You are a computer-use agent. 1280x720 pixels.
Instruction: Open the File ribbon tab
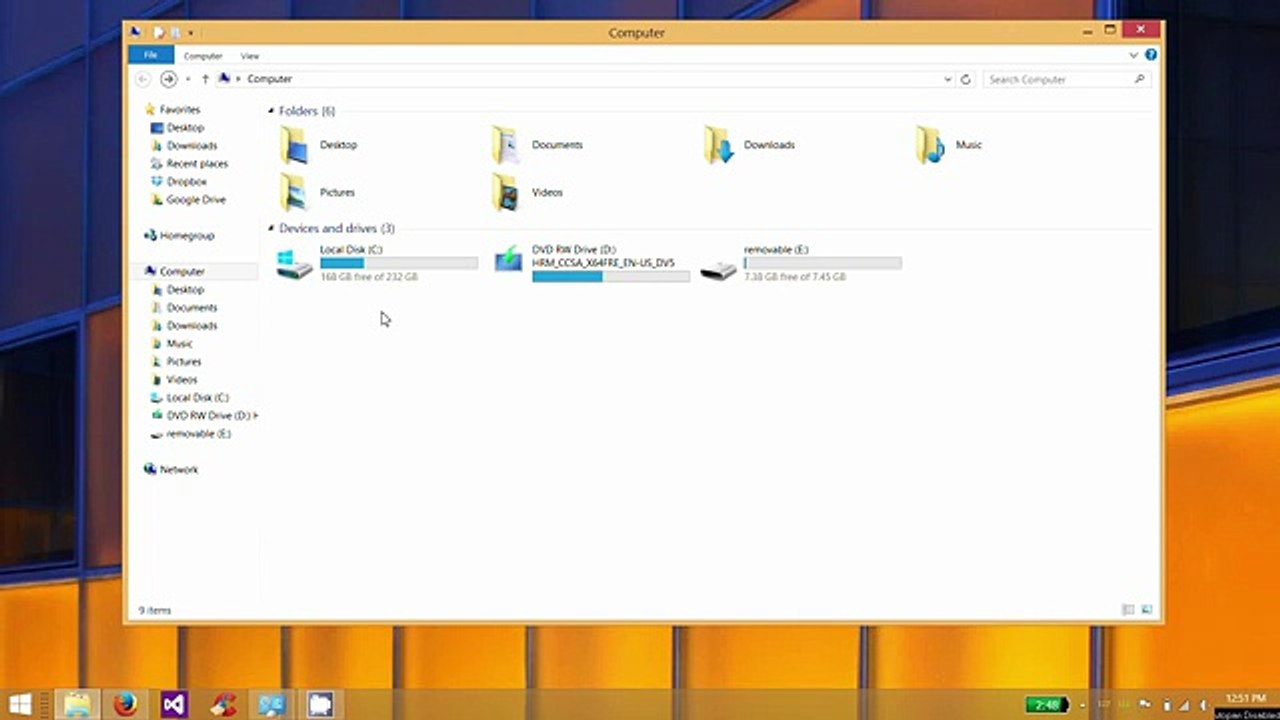(x=151, y=55)
